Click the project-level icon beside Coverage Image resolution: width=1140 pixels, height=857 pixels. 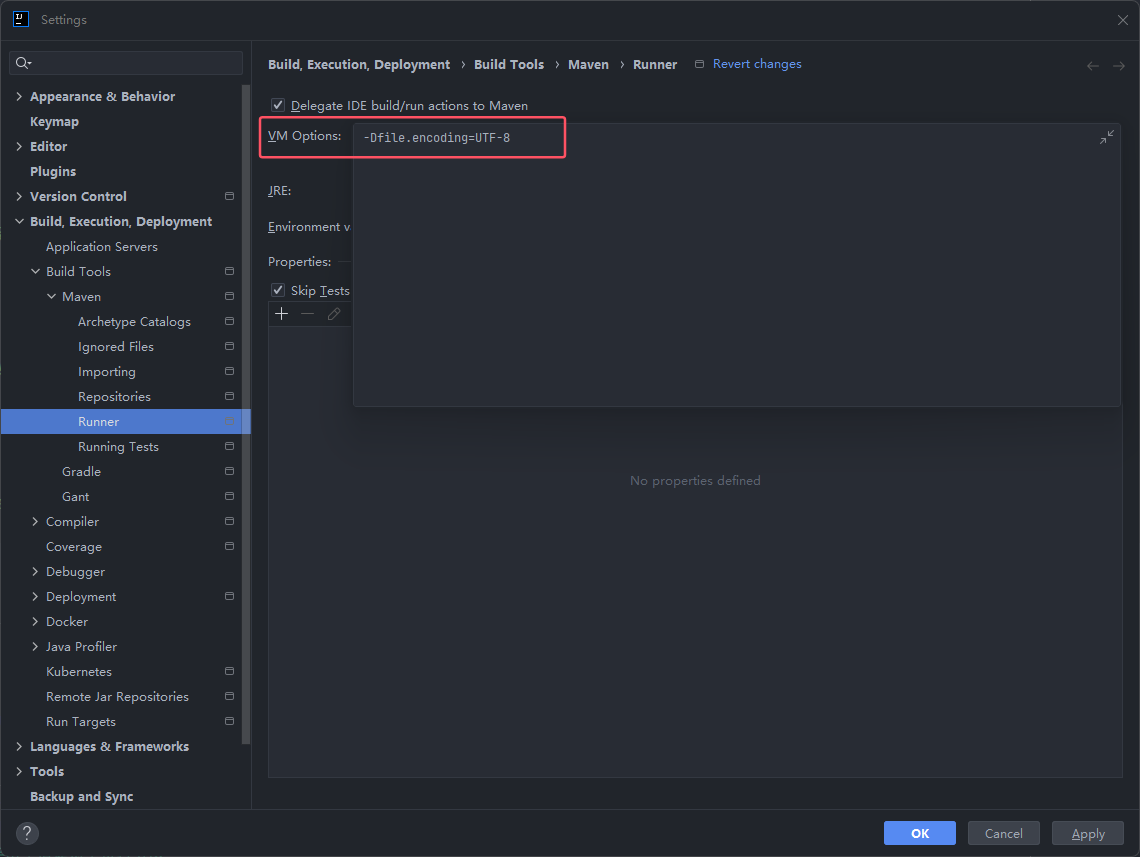[x=229, y=546]
